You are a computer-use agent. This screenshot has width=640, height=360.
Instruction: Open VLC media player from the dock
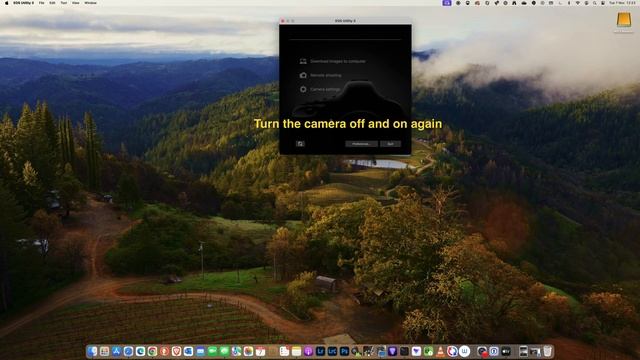click(441, 351)
